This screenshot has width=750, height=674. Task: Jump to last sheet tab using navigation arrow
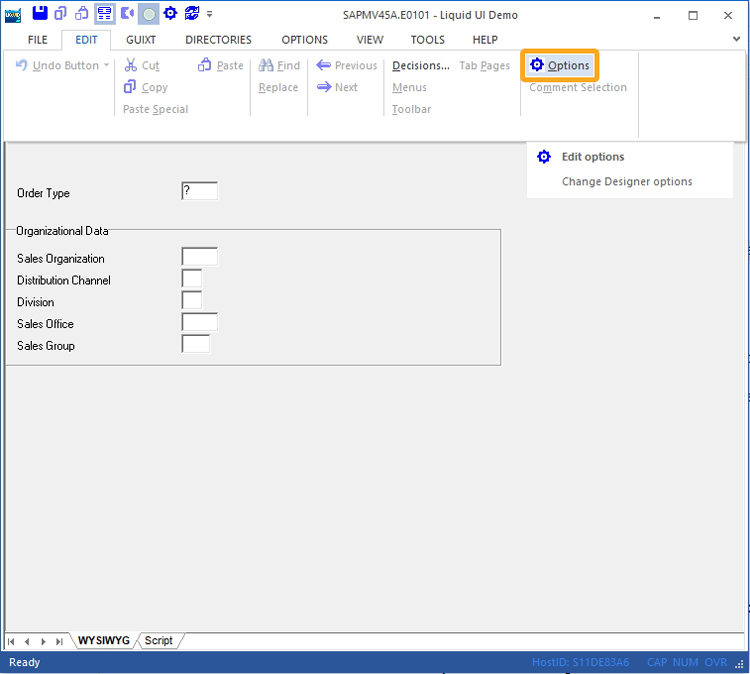click(60, 641)
